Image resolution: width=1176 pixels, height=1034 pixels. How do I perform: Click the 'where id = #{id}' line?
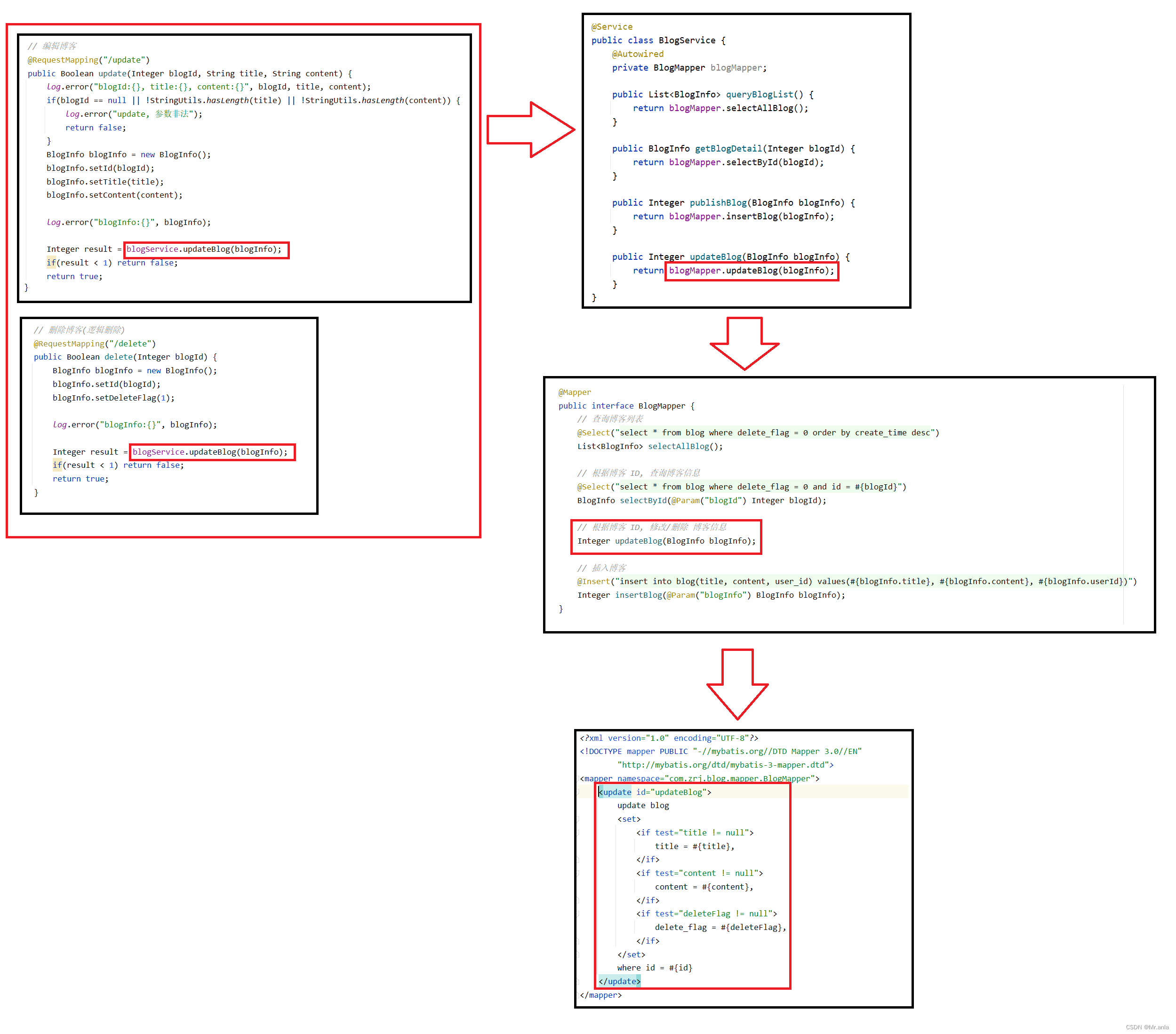[655, 968]
